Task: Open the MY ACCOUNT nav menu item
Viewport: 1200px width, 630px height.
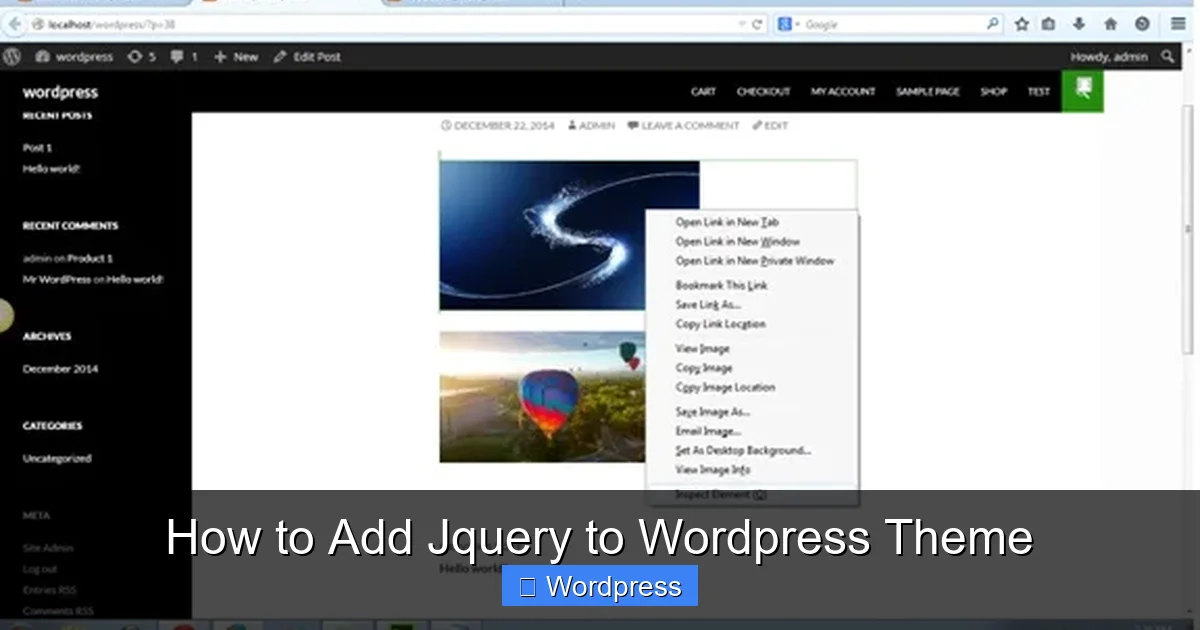Action: 842,92
